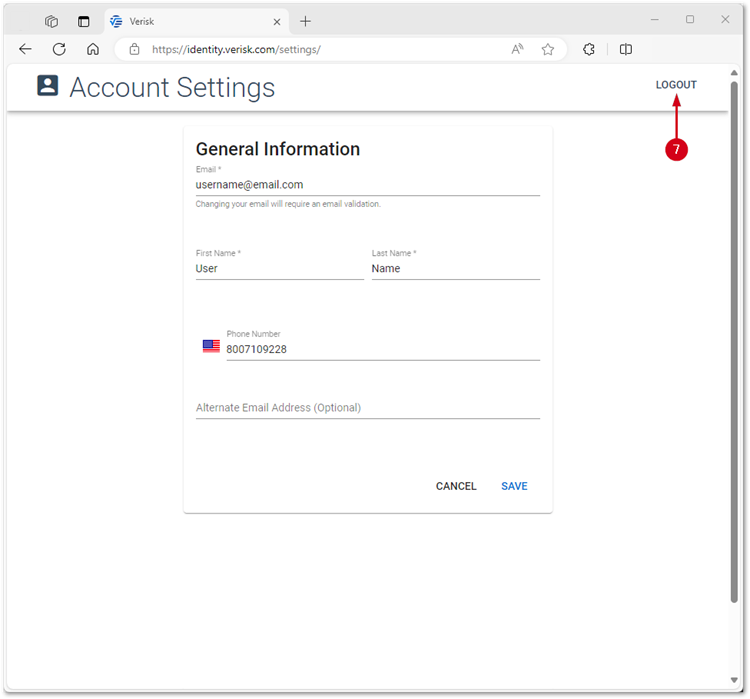750x699 pixels.
Task: Toggle split screen view
Action: pos(626,49)
